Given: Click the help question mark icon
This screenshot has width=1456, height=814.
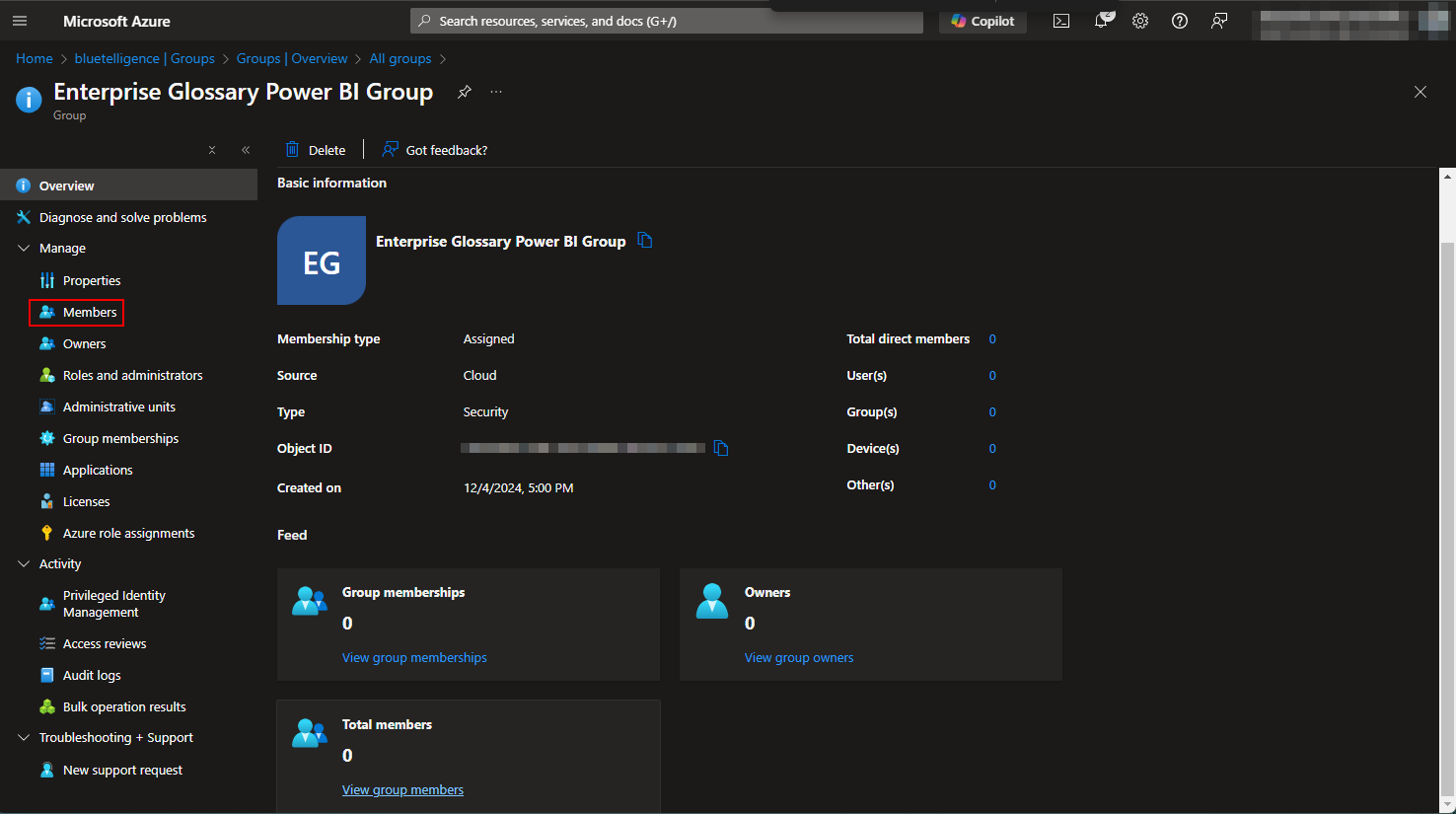Looking at the screenshot, I should (1180, 21).
